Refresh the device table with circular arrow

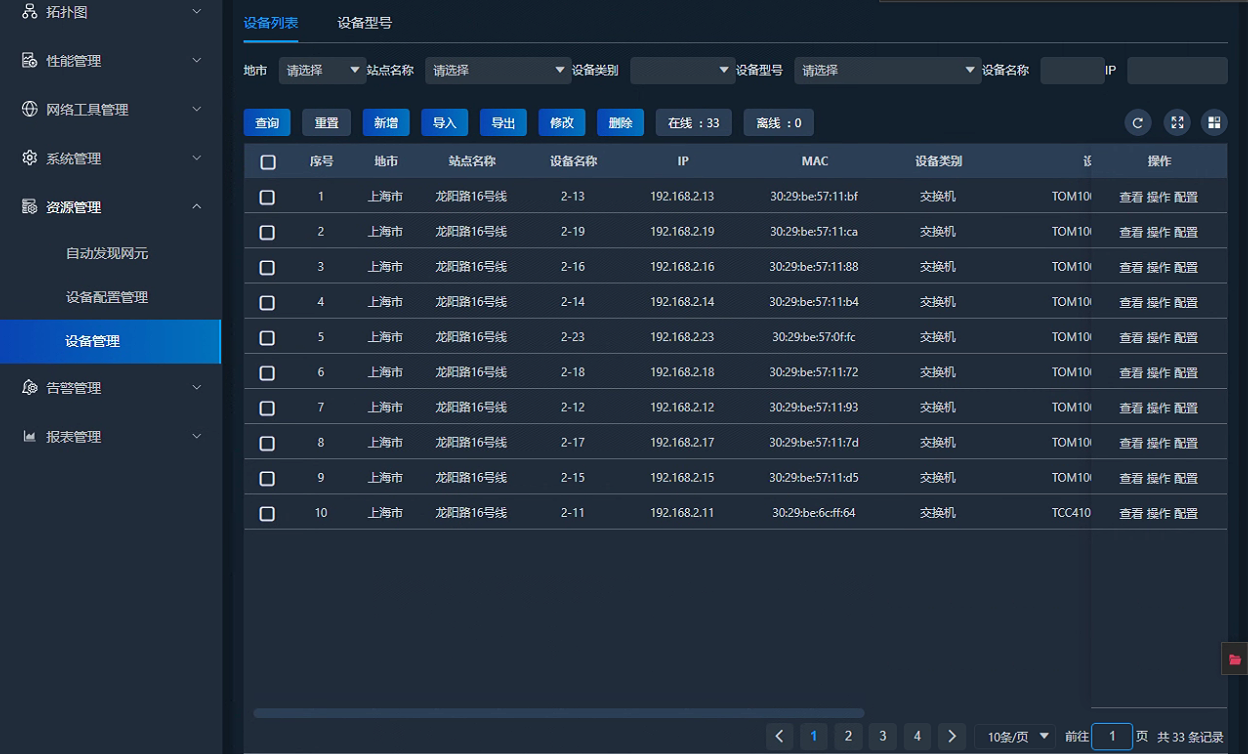pyautogui.click(x=1137, y=123)
